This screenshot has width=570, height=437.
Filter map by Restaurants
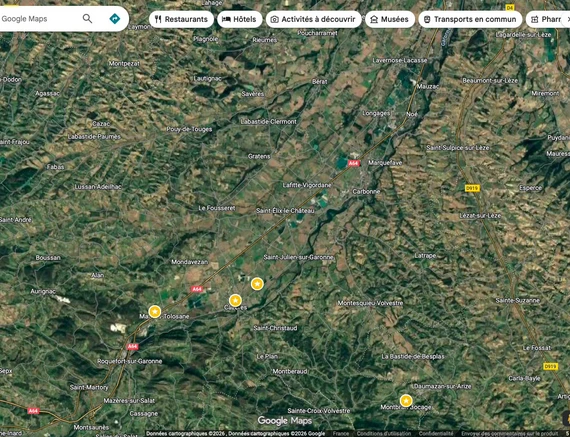coord(181,19)
